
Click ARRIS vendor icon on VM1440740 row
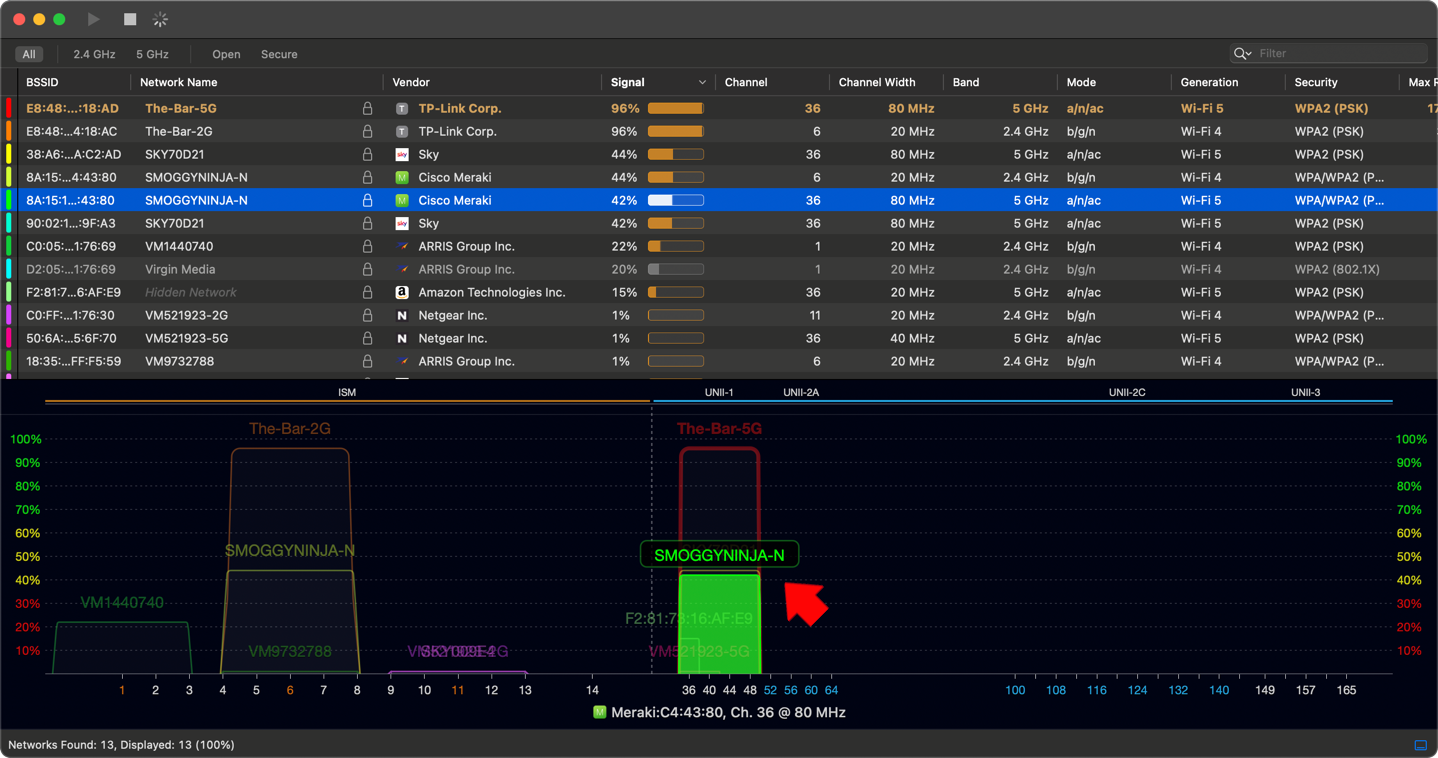[x=402, y=246]
